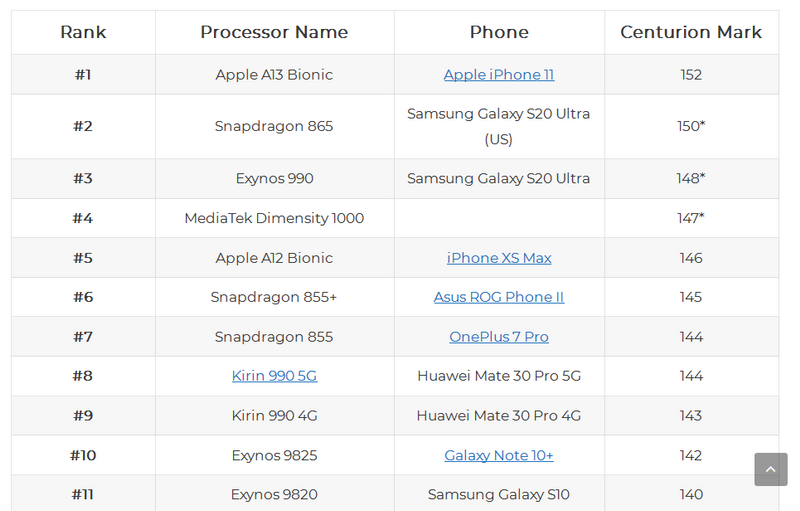The height and width of the screenshot is (511, 800).
Task: Open the OnePlus 7 Pro link
Action: [499, 337]
